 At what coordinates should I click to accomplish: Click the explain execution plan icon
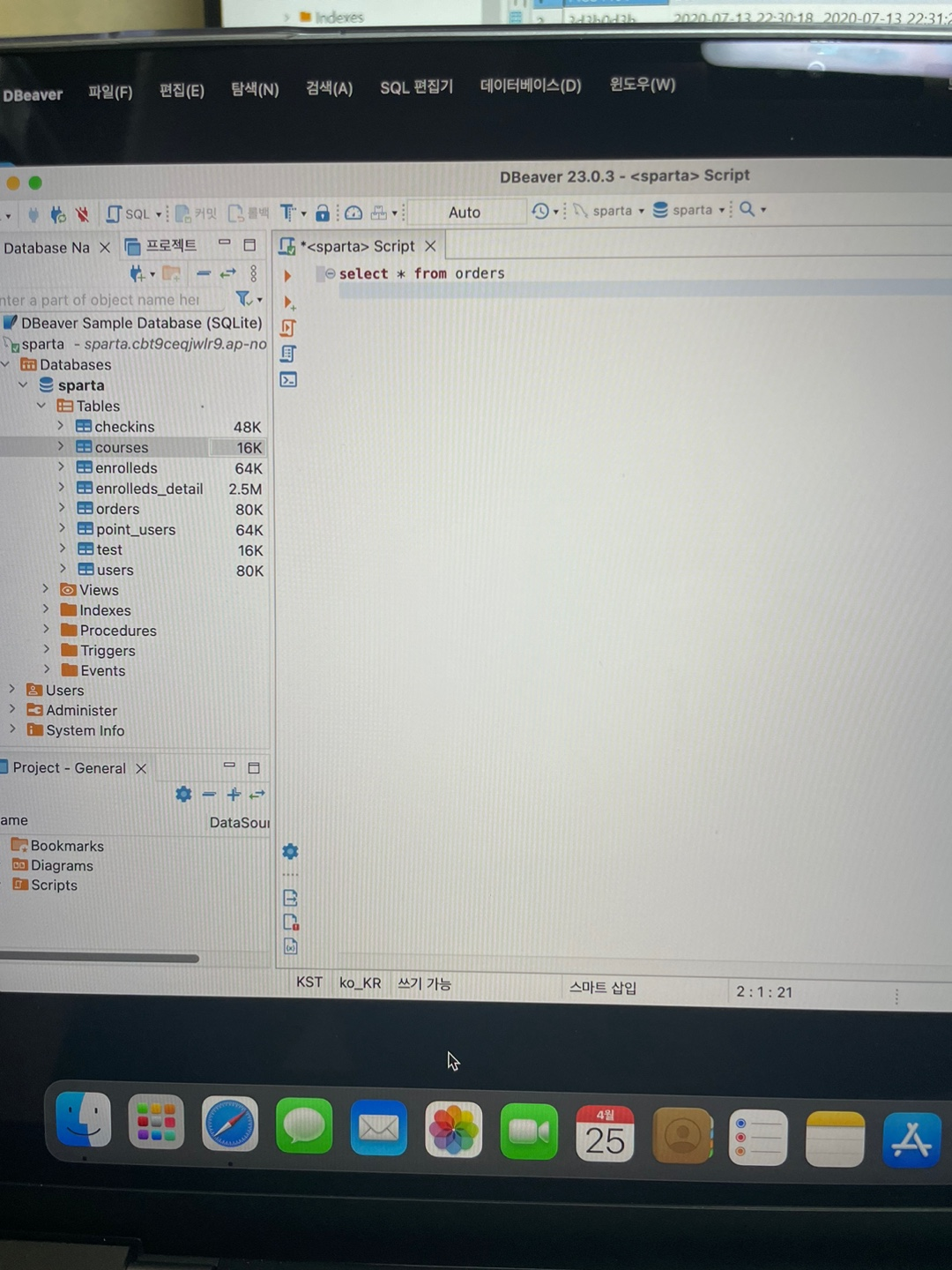pos(288,354)
